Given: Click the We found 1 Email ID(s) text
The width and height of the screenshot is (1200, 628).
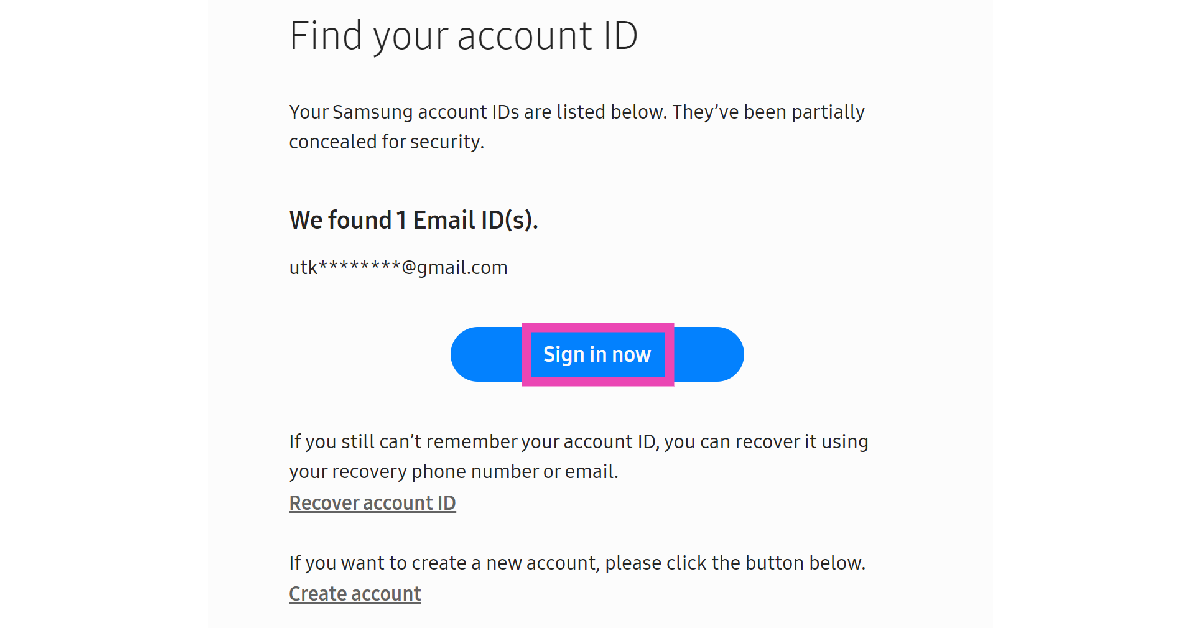Looking at the screenshot, I should coord(413,220).
